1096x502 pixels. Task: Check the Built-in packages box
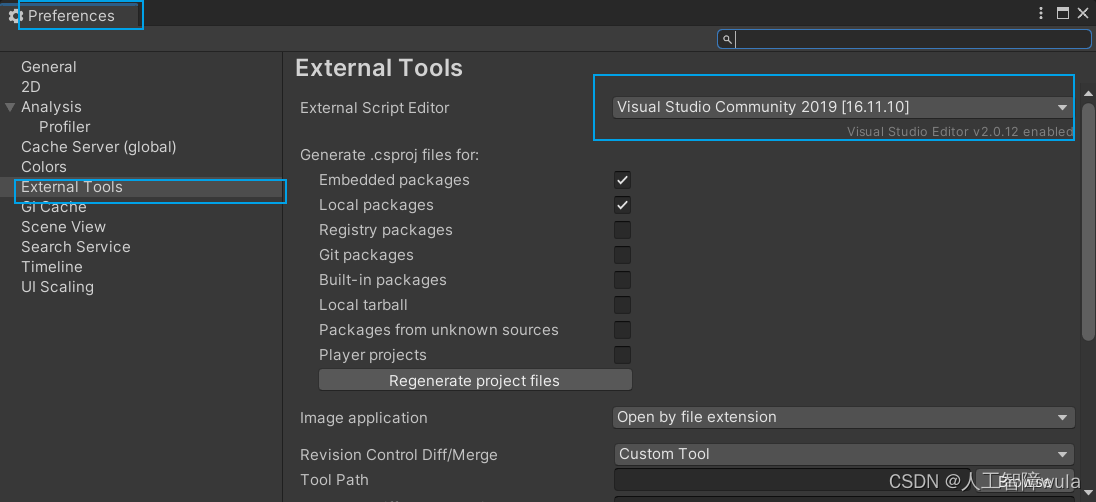tap(622, 280)
